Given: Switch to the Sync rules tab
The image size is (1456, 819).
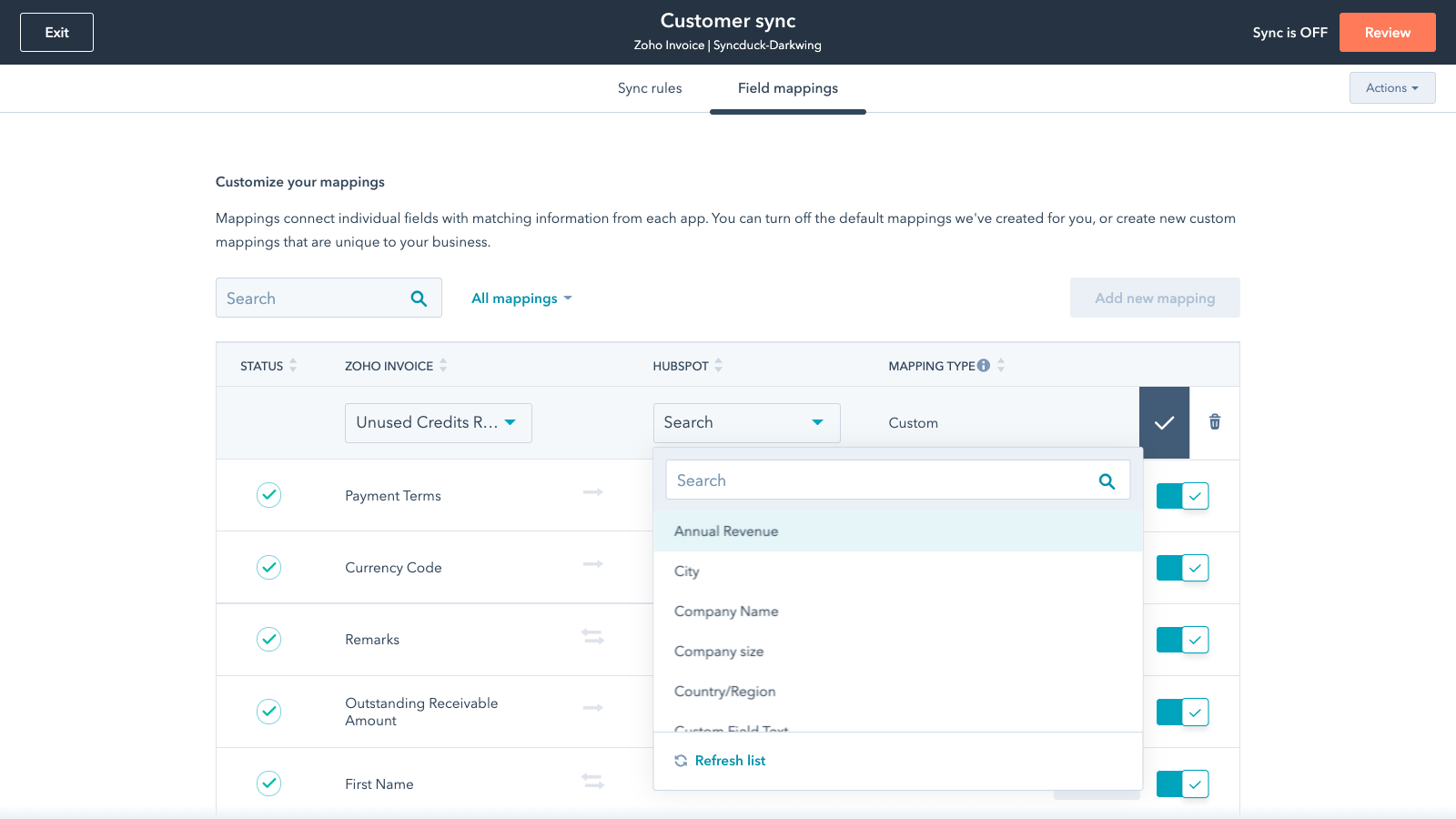Looking at the screenshot, I should (x=649, y=87).
